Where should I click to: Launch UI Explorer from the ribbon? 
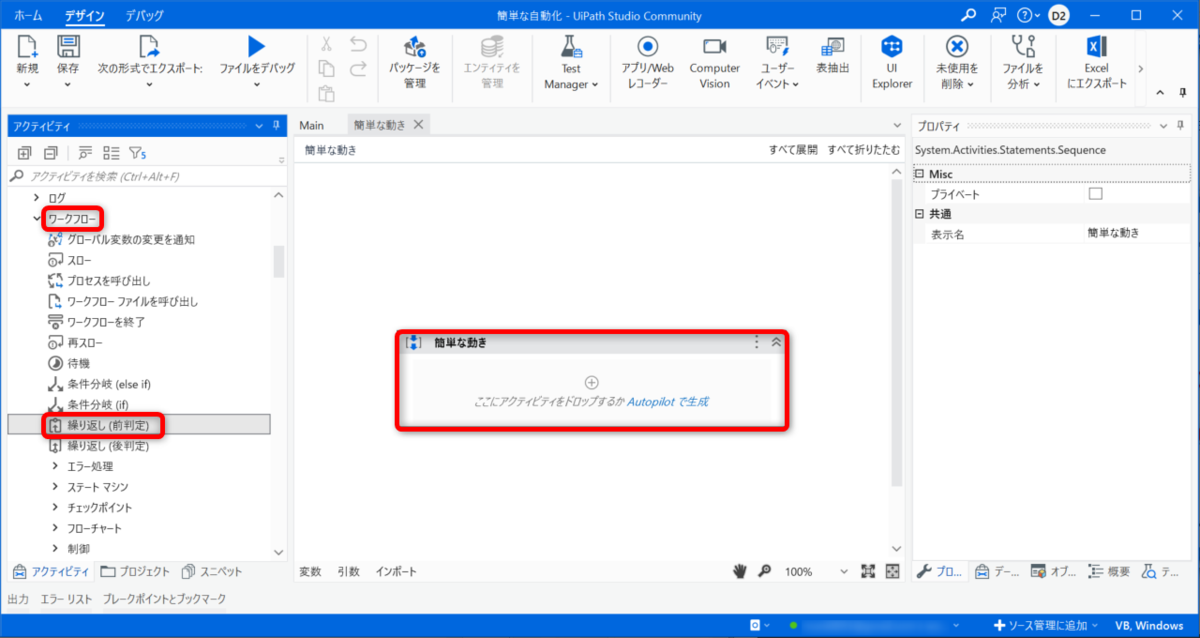[892, 62]
